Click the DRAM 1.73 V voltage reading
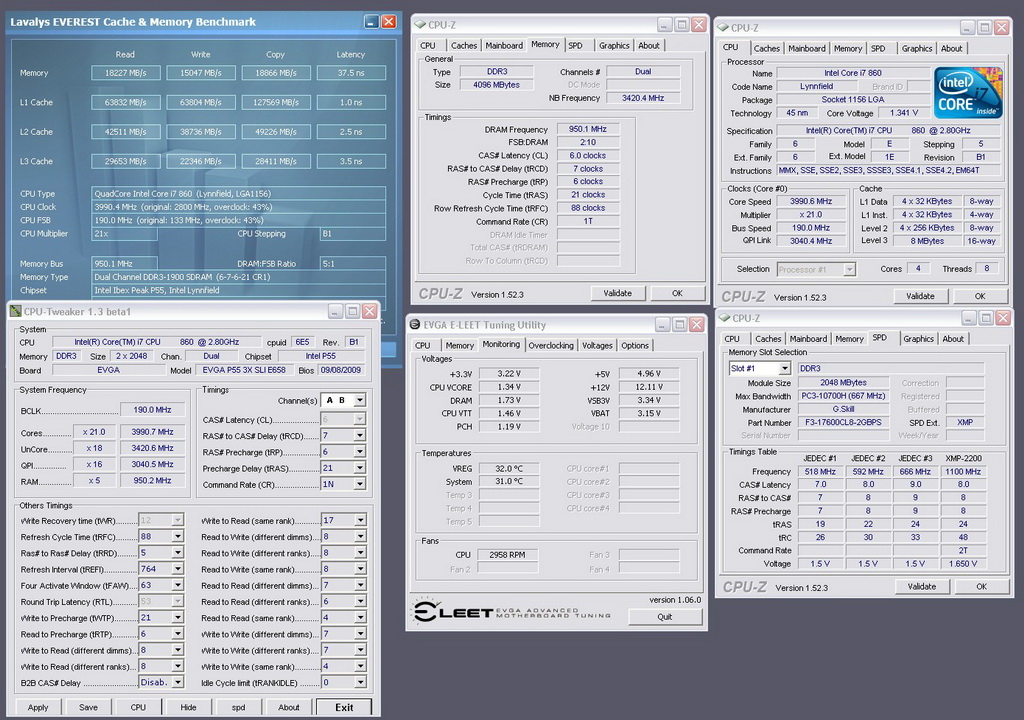The image size is (1024, 720). (509, 400)
